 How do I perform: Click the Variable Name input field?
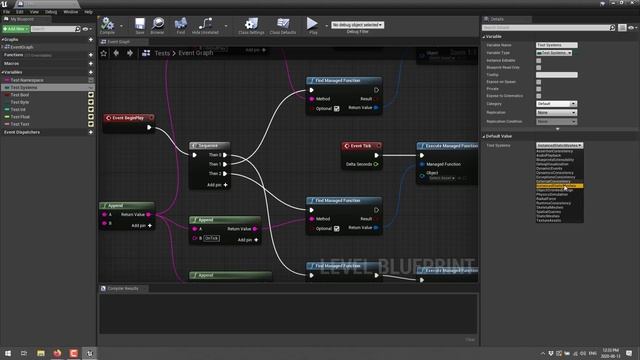tap(556, 45)
